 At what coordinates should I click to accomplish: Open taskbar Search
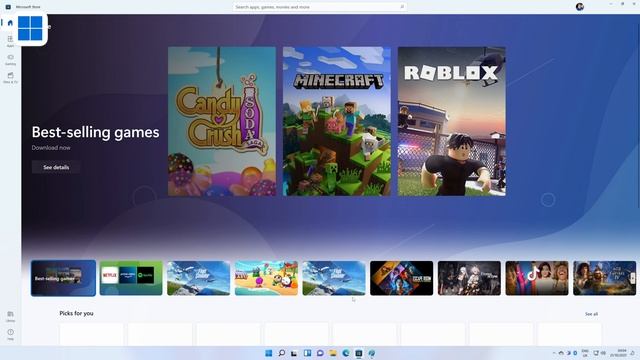pos(282,353)
